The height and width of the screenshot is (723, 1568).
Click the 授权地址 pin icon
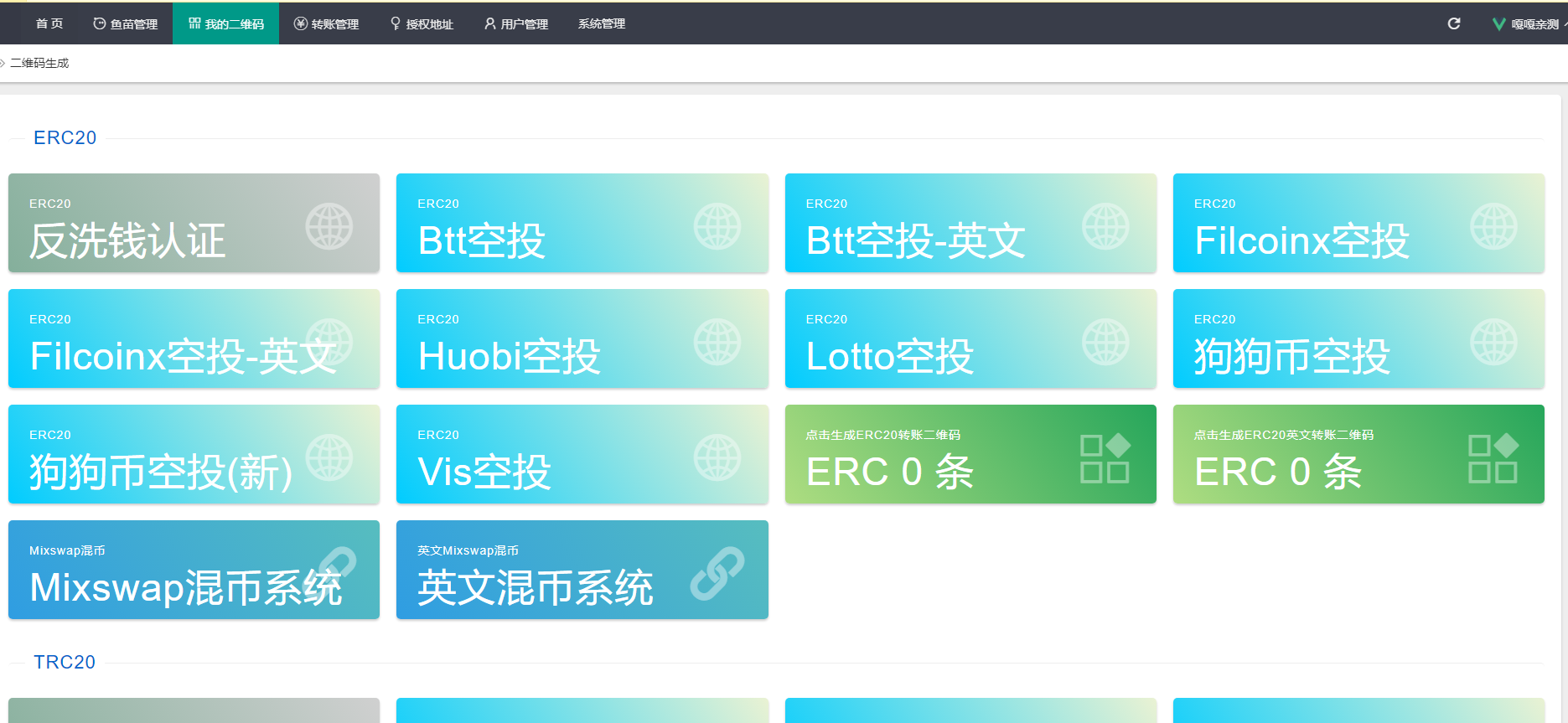coord(396,23)
